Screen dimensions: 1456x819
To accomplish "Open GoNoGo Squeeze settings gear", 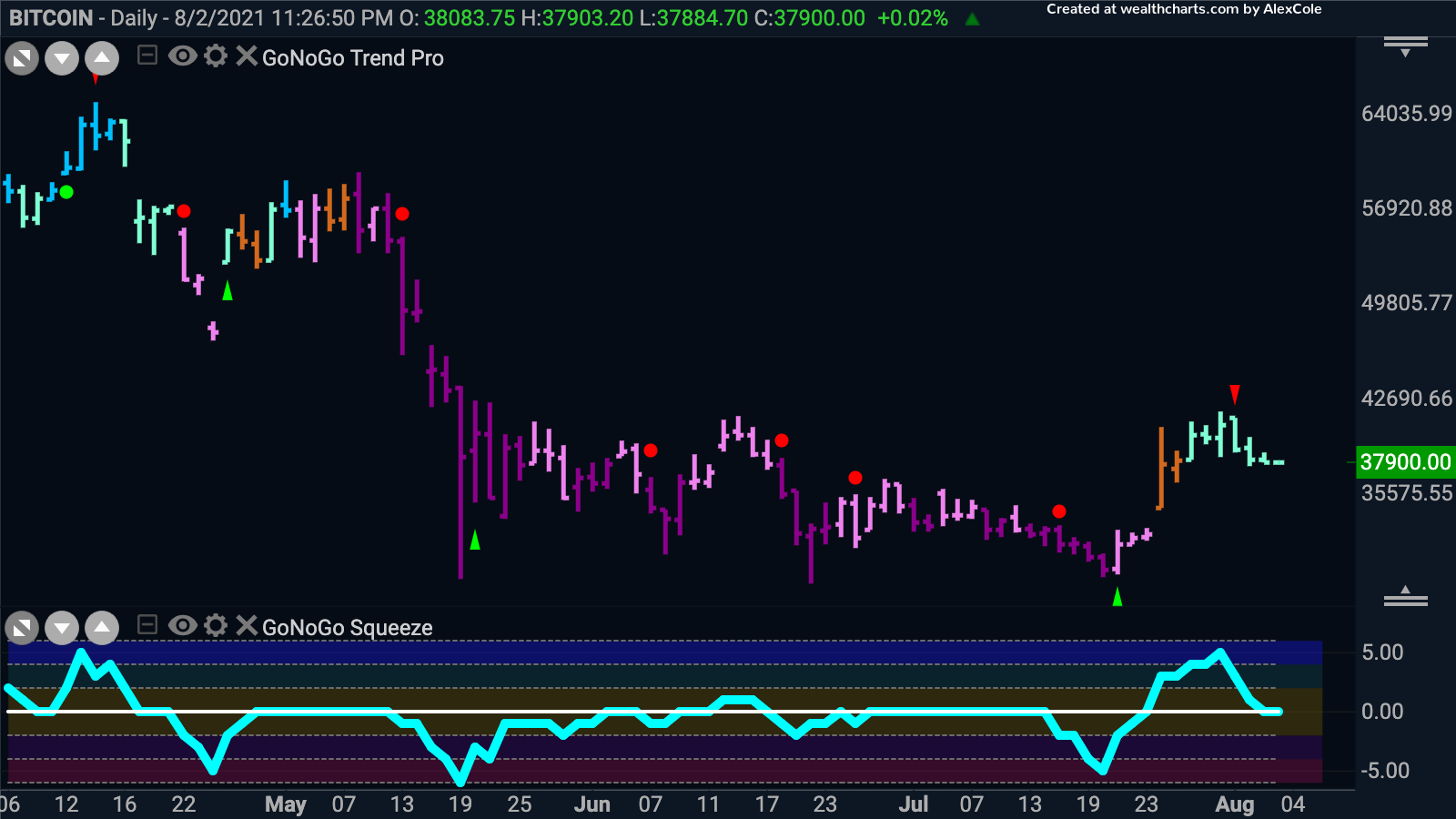I will 216,625.
